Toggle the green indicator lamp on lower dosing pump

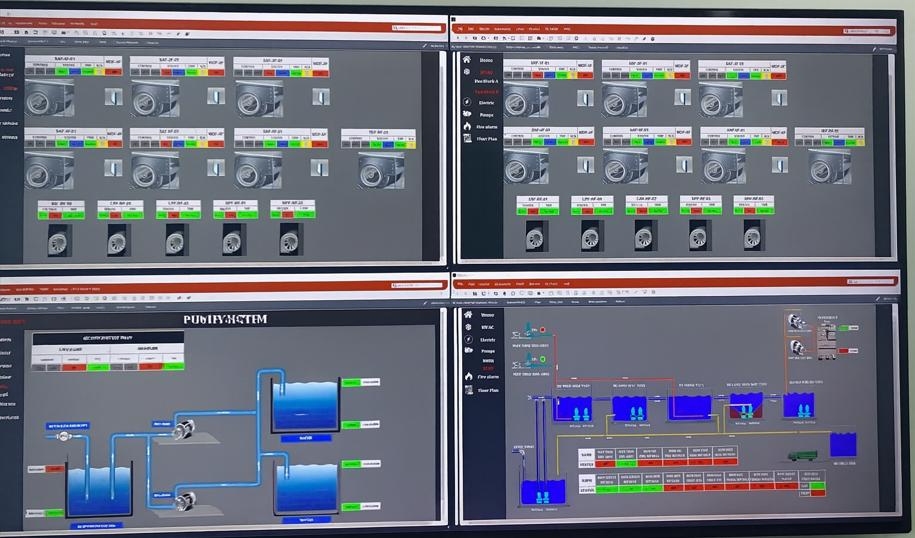point(543,359)
